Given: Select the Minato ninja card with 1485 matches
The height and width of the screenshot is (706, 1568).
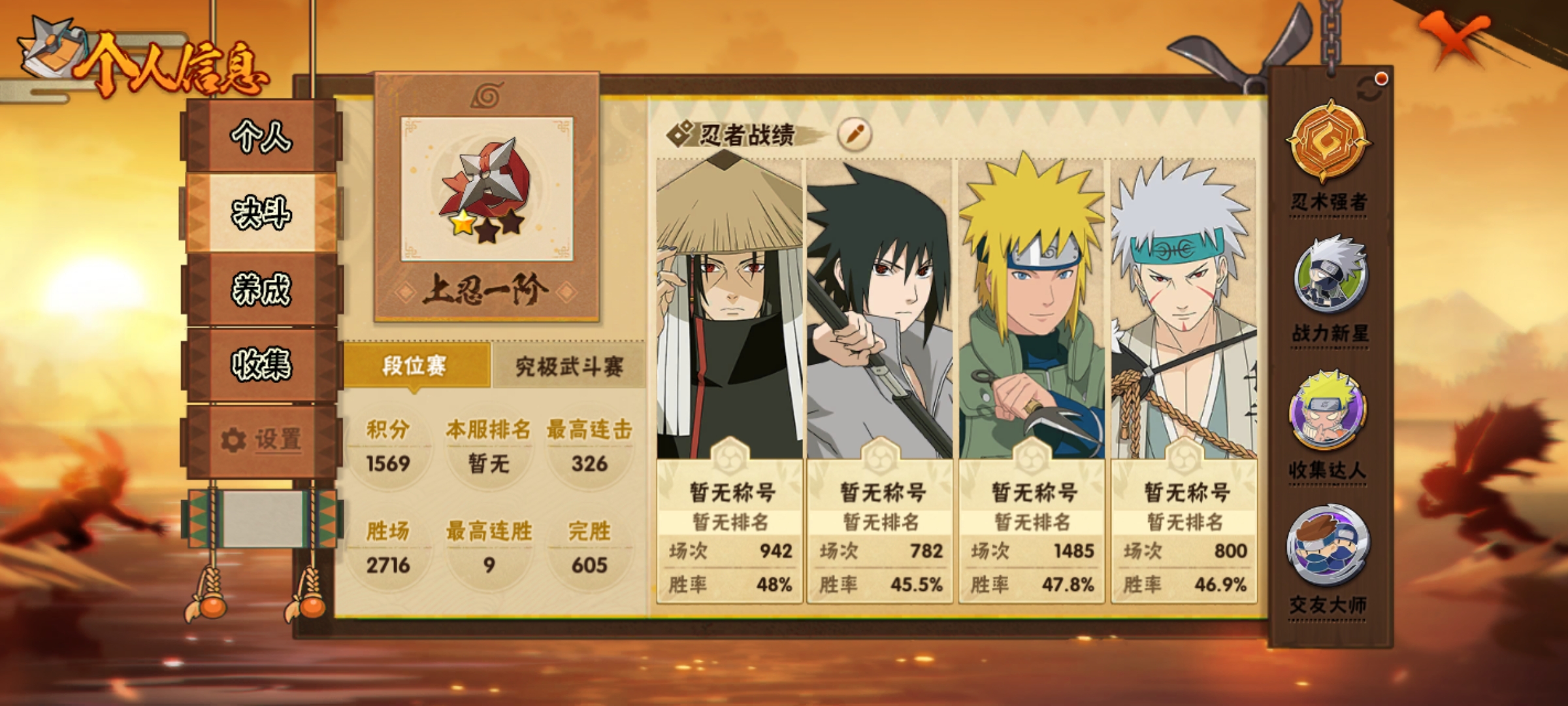Looking at the screenshot, I should (x=1032, y=379).
